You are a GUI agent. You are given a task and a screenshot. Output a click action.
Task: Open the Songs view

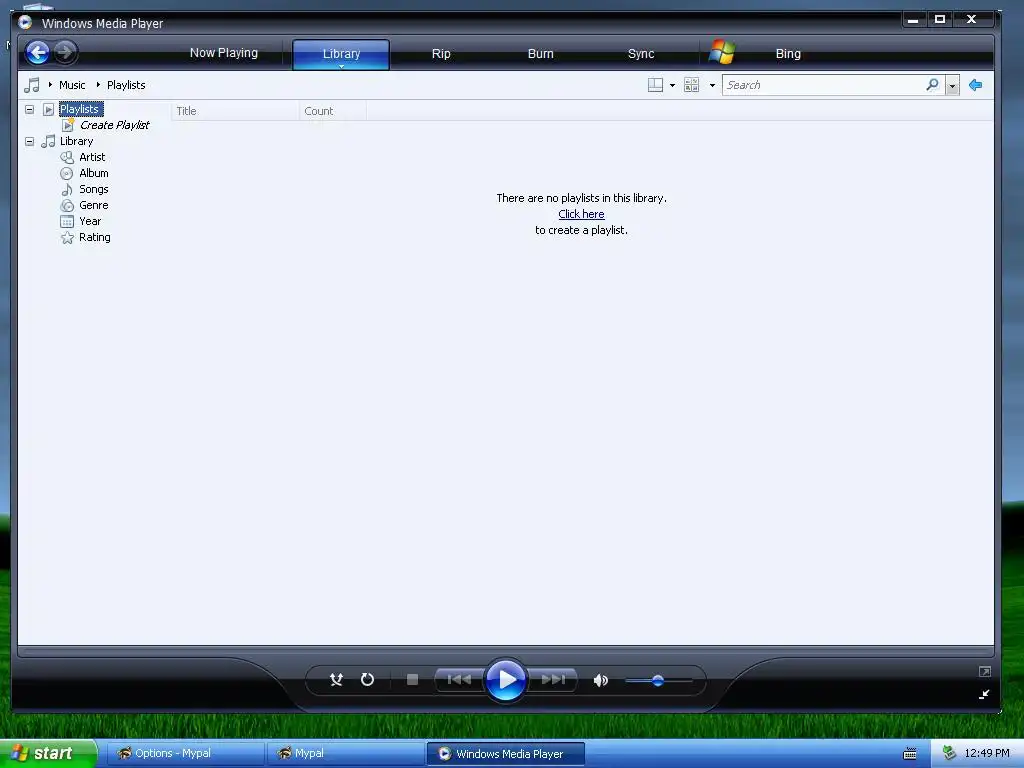click(93, 189)
